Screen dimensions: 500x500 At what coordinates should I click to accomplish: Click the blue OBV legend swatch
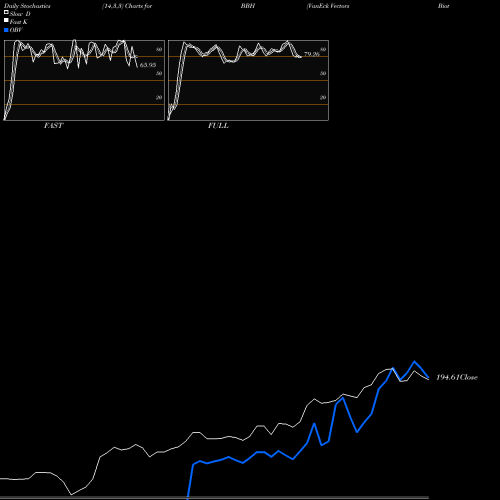6,30
